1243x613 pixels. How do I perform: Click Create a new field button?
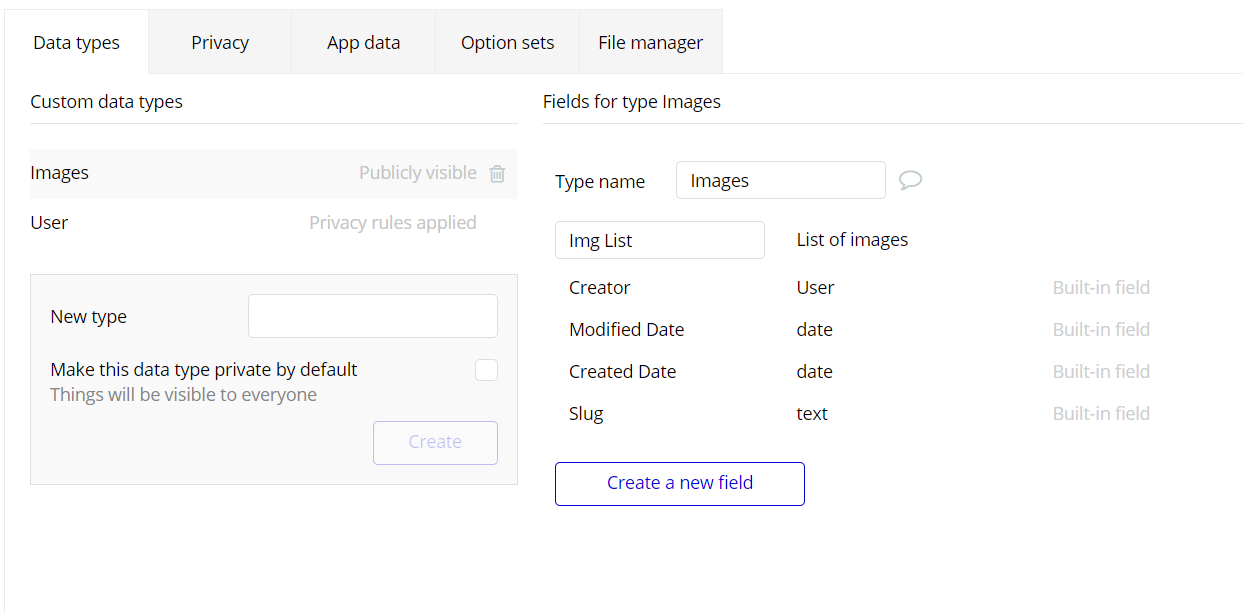click(679, 483)
